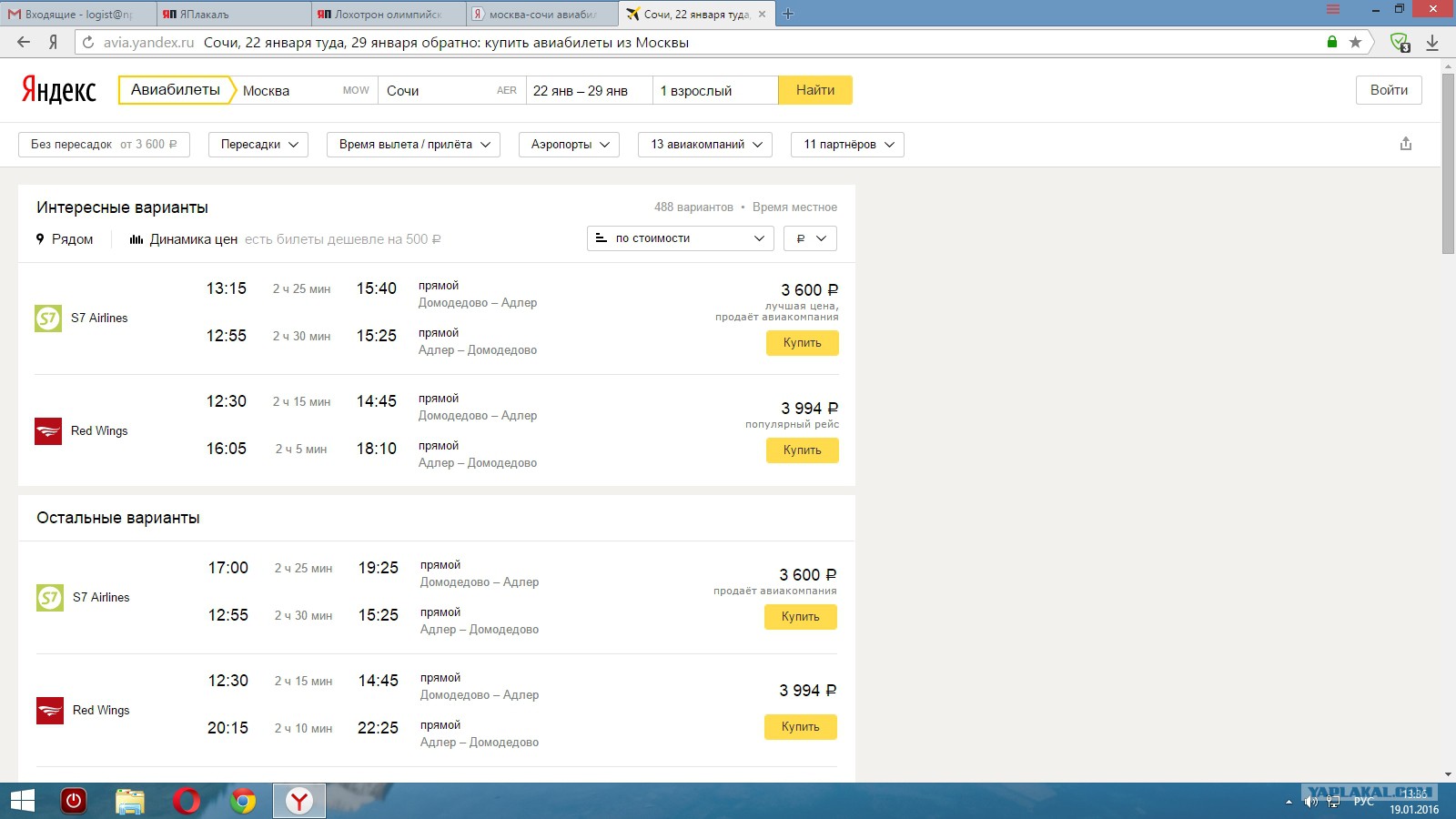Switch to the 'Лохотрон олимпийск' tab

click(389, 14)
